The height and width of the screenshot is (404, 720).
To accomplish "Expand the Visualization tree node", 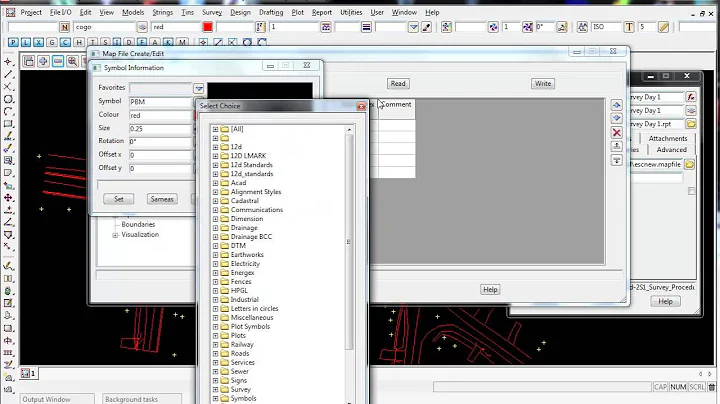I will [x=115, y=235].
